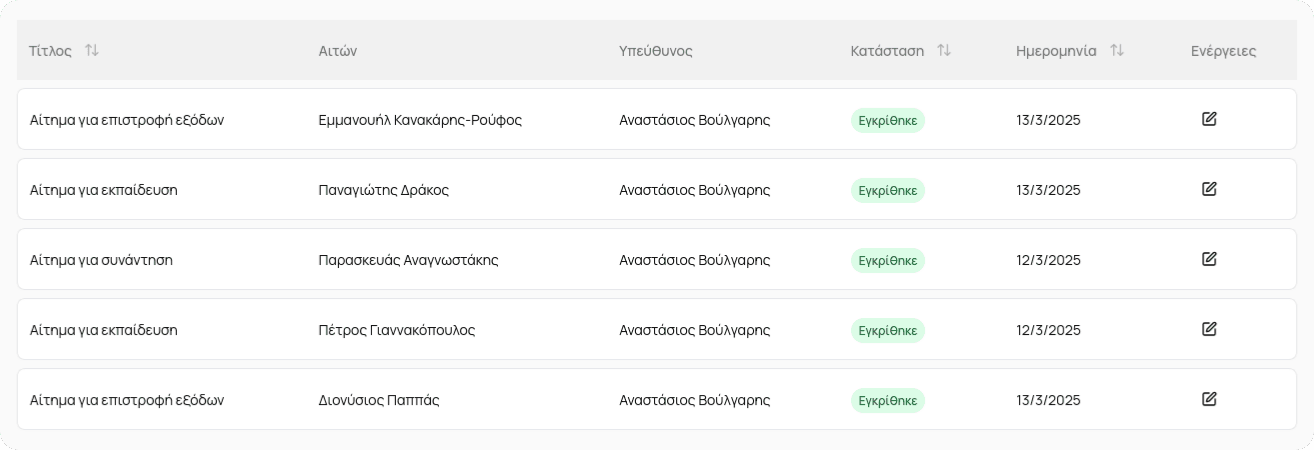This screenshot has width=1314, height=450.
Task: Sort by Ημερομηνία using sort arrows
Action: pos(1117,50)
